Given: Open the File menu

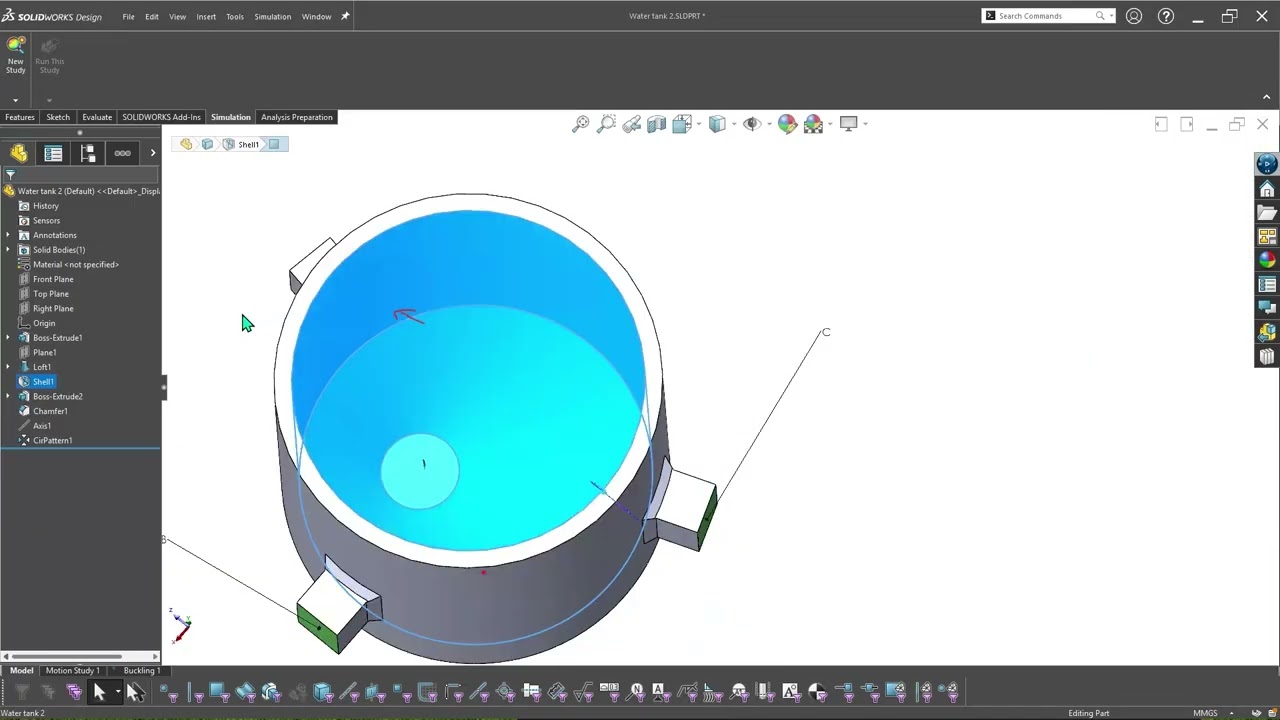Looking at the screenshot, I should 128,17.
